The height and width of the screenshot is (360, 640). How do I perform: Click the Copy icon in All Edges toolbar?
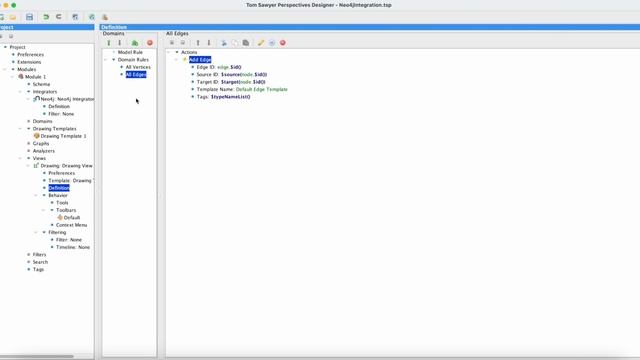[235, 43]
